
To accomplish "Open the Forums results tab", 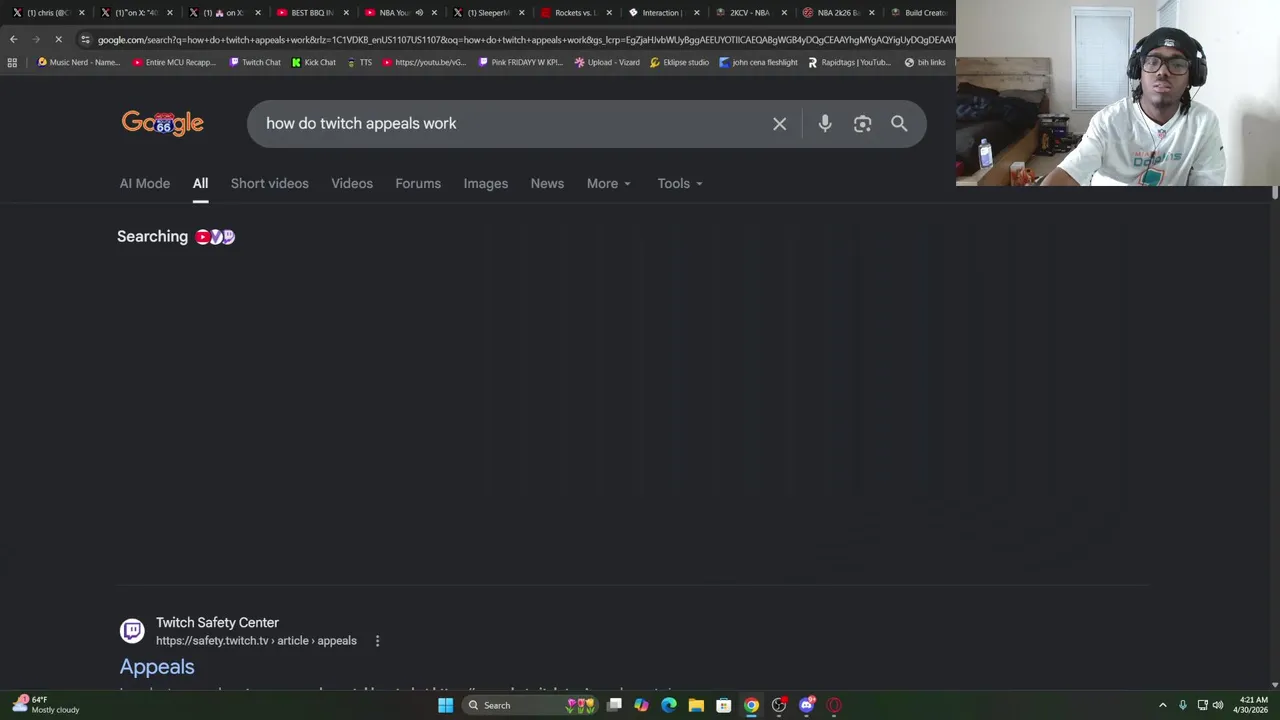I will [x=418, y=184].
